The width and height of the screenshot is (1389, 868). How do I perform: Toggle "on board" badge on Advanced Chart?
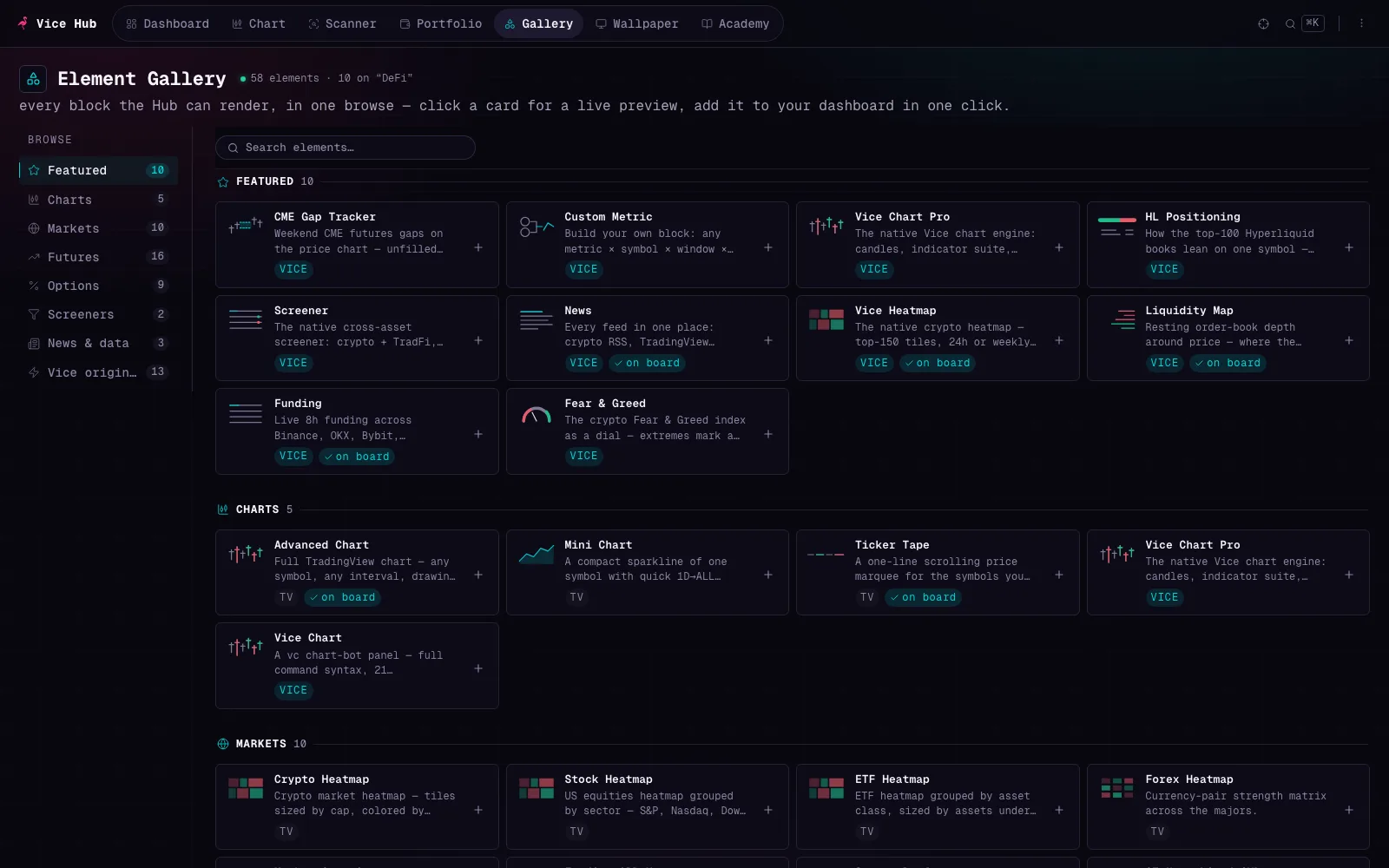343,597
